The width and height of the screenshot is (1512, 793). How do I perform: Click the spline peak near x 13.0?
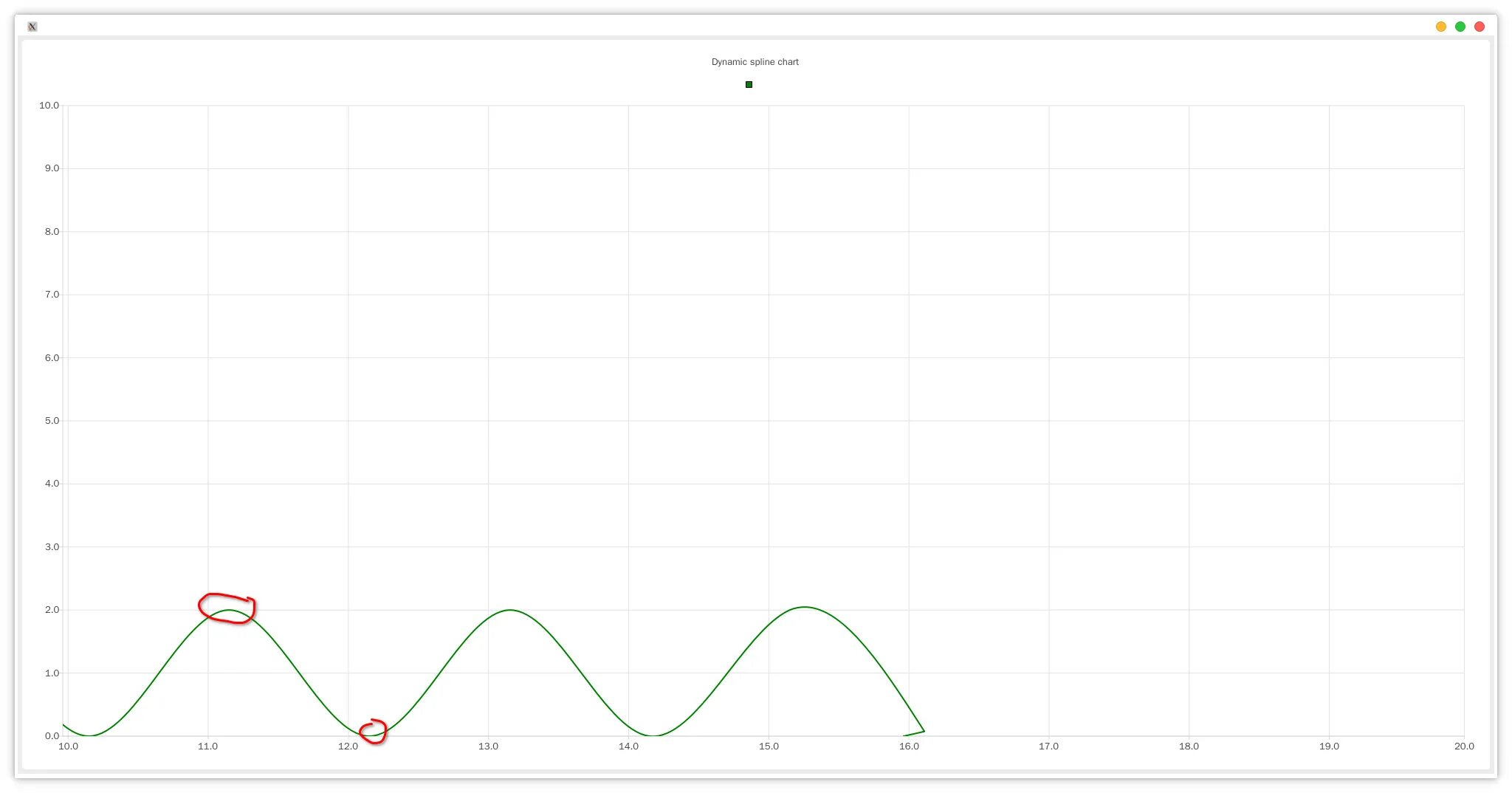pyautogui.click(x=509, y=610)
